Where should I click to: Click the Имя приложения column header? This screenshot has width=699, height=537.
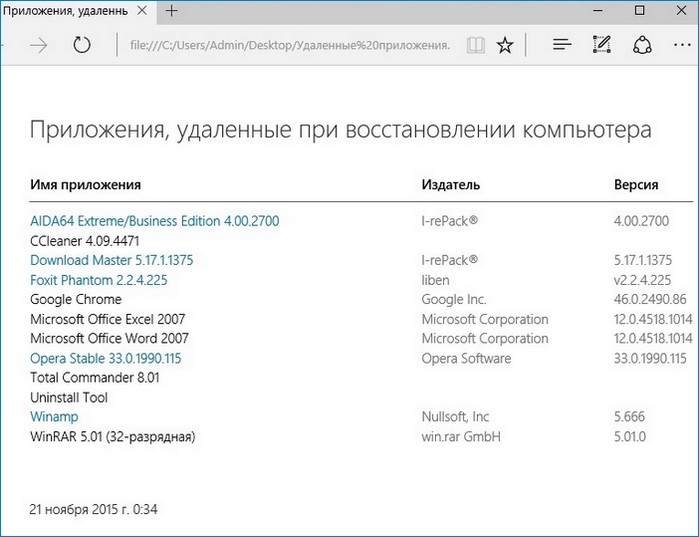pyautogui.click(x=86, y=184)
